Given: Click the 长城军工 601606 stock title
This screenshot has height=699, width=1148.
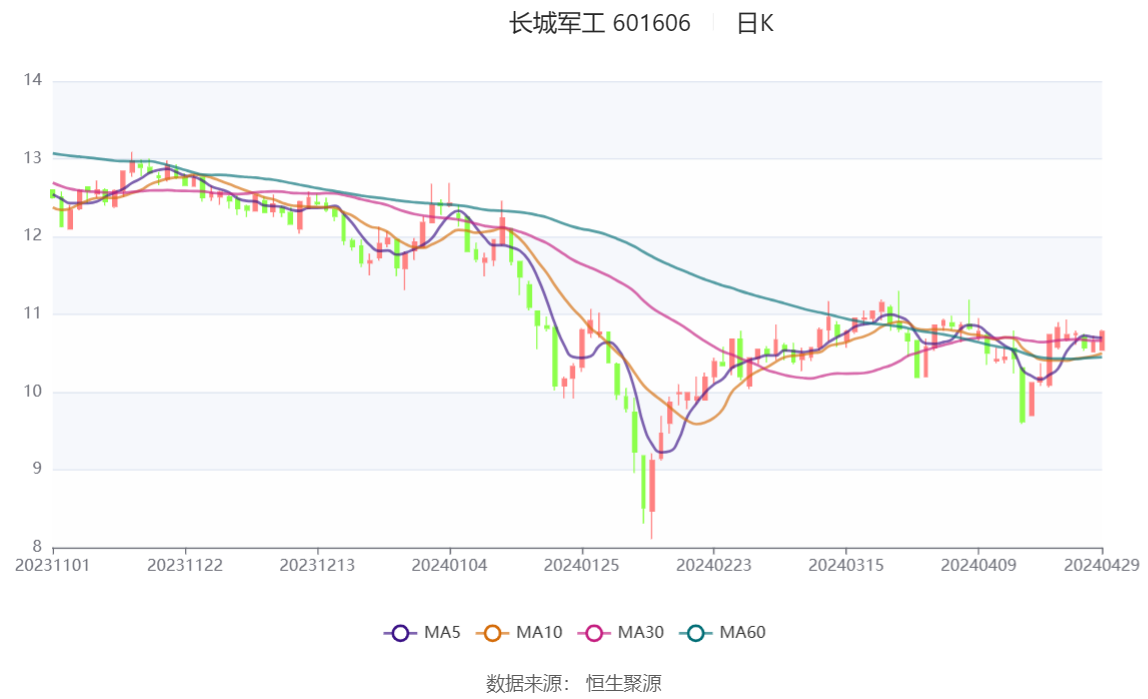Looking at the screenshot, I should pos(600,23).
